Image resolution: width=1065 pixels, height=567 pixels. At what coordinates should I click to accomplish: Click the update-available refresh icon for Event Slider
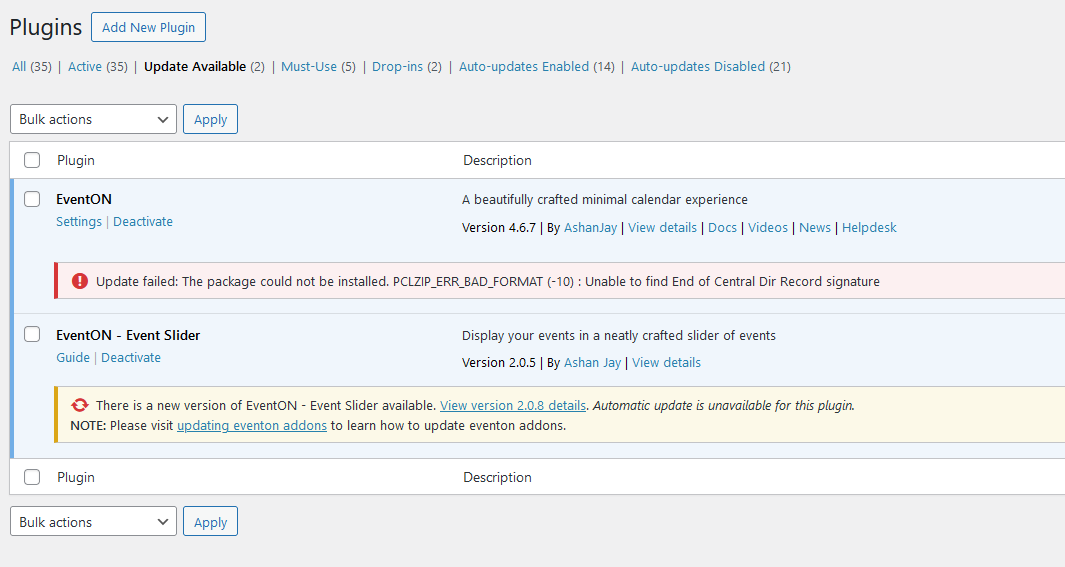[79, 405]
